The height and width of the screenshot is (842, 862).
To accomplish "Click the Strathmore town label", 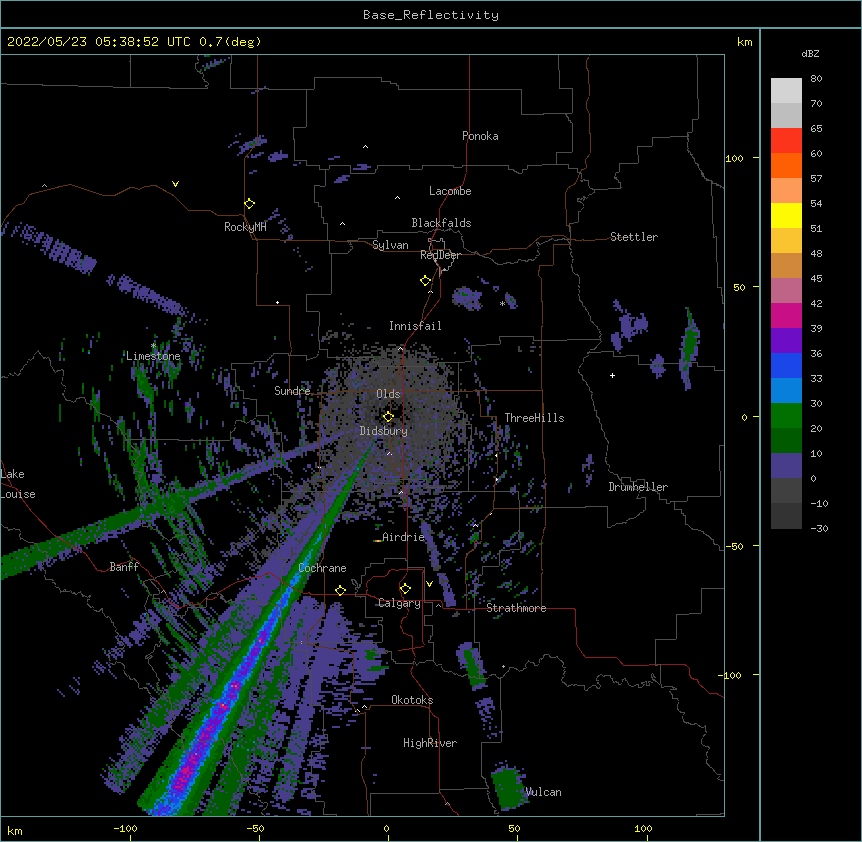I will [x=516, y=608].
